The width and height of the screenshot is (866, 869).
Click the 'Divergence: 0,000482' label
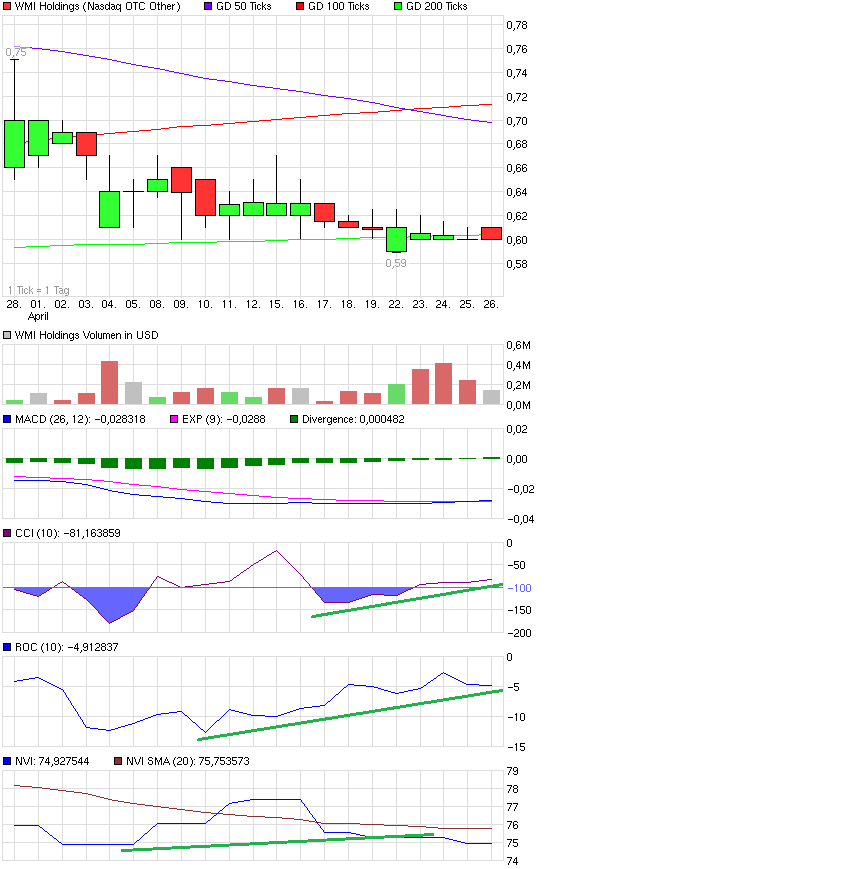353,420
